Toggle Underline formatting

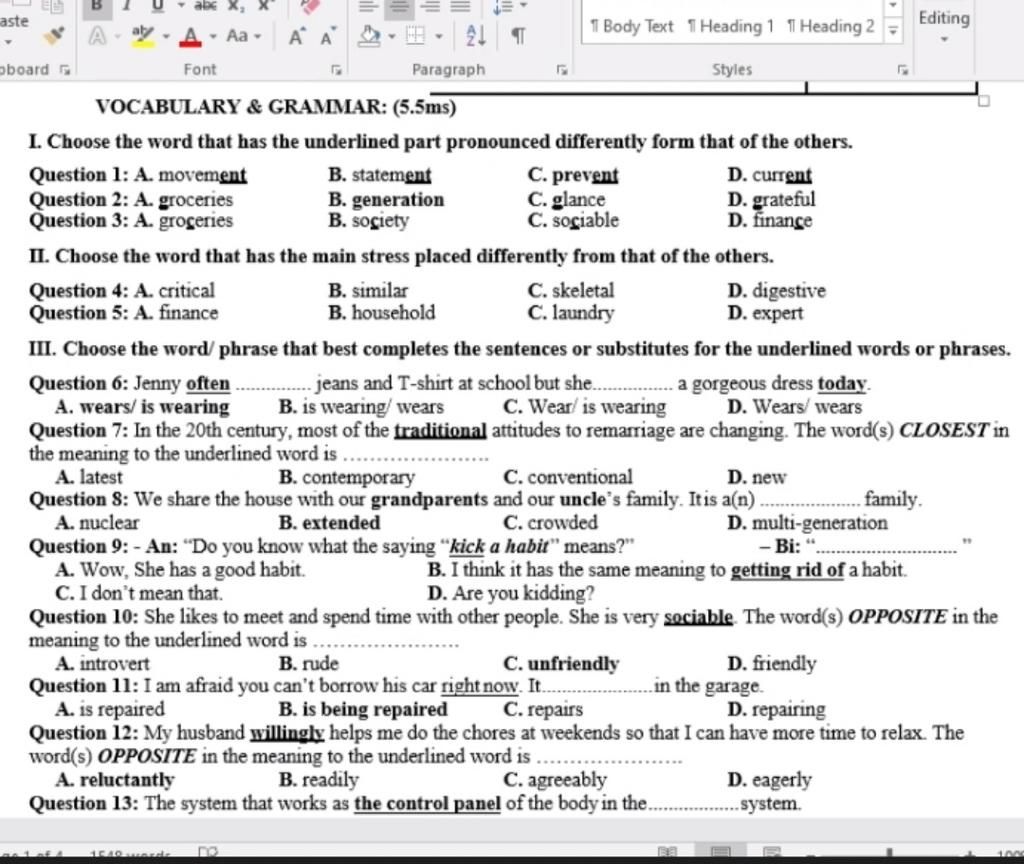[157, 5]
